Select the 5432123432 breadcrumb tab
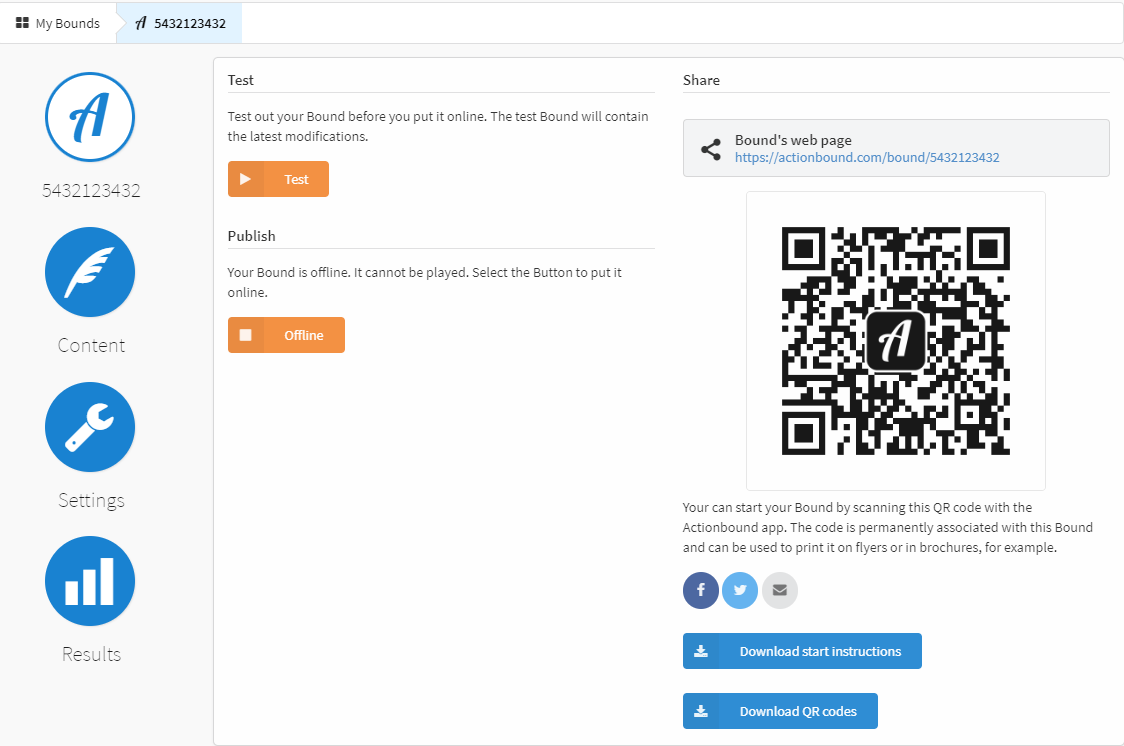The image size is (1124, 746). point(180,23)
